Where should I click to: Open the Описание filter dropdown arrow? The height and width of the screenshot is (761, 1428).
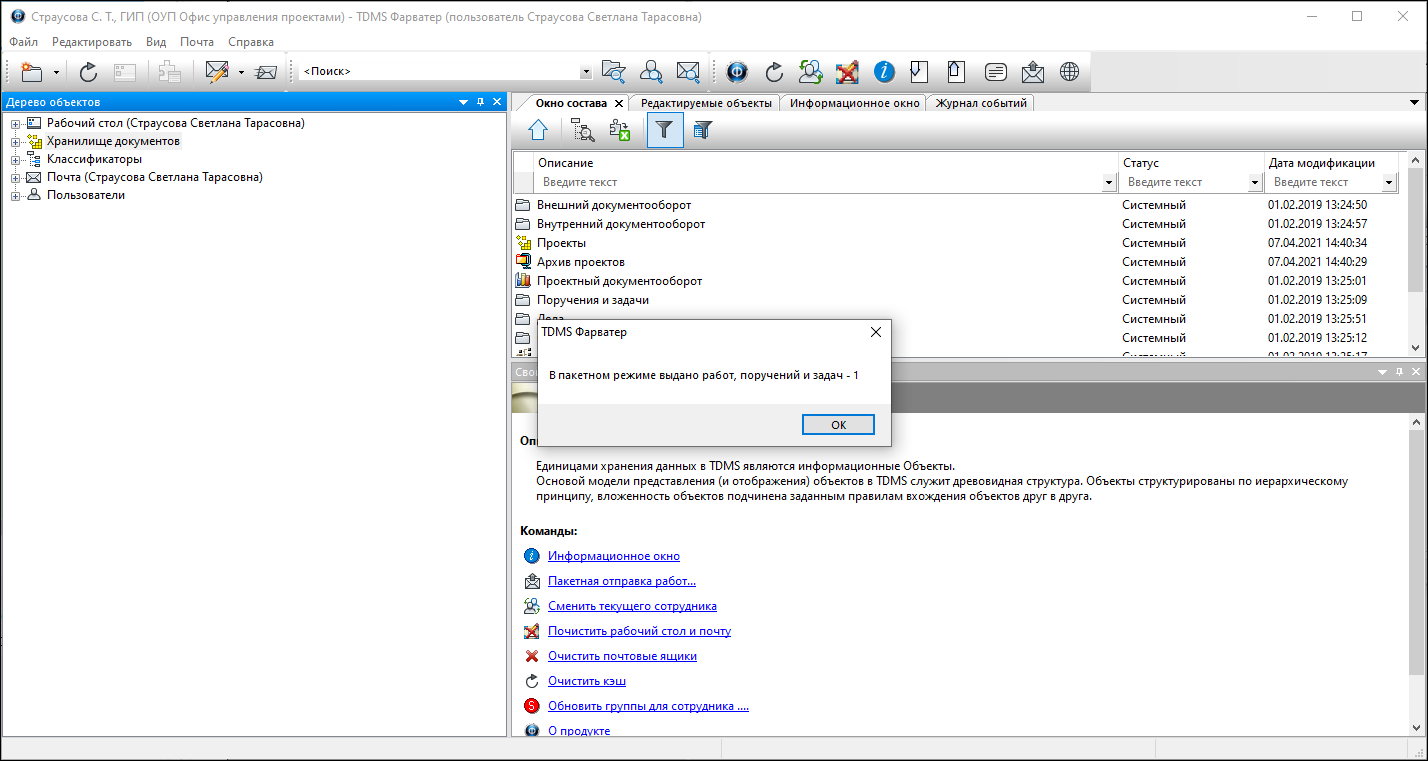pos(1109,183)
